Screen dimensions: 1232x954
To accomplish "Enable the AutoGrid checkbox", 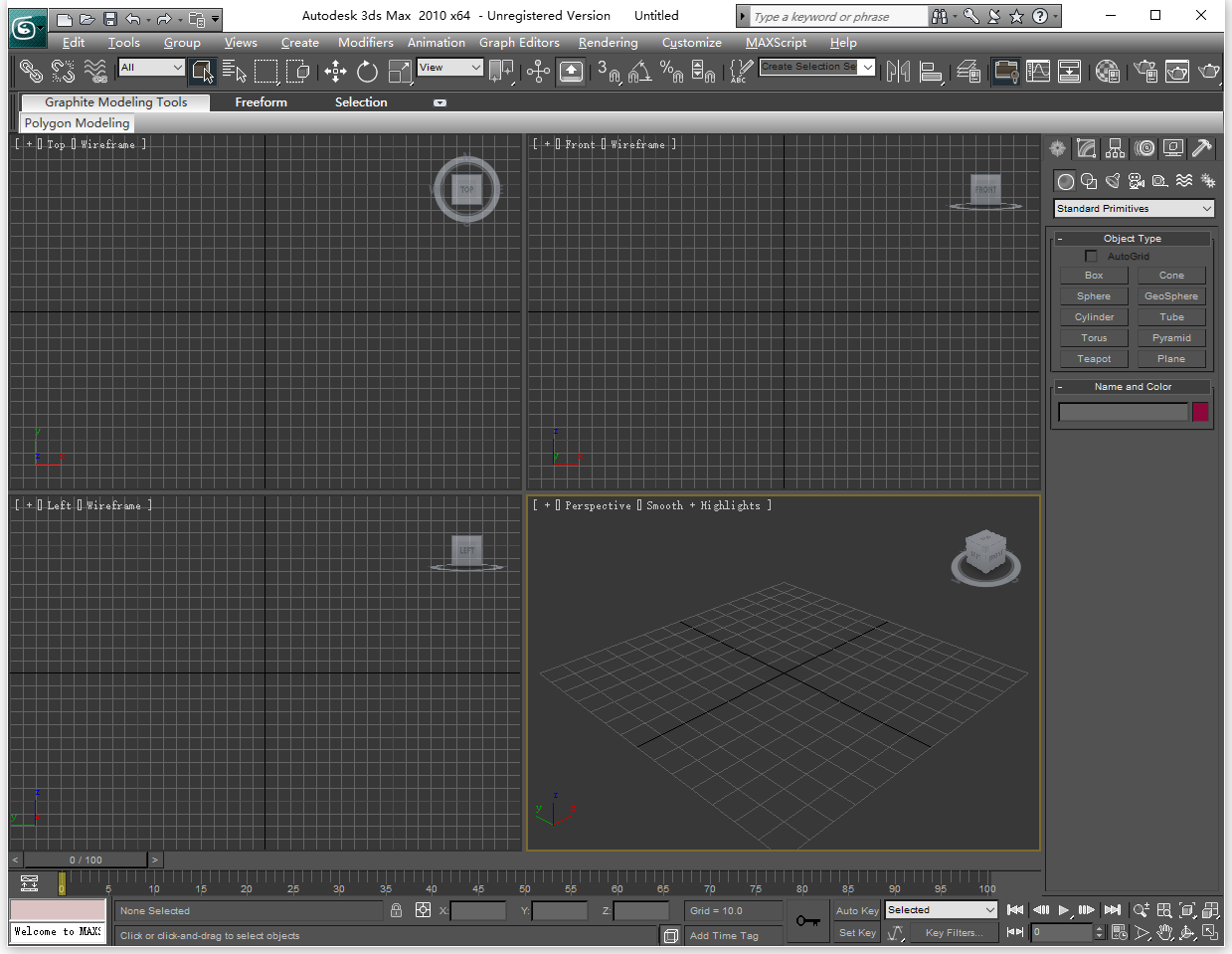I will click(x=1091, y=256).
